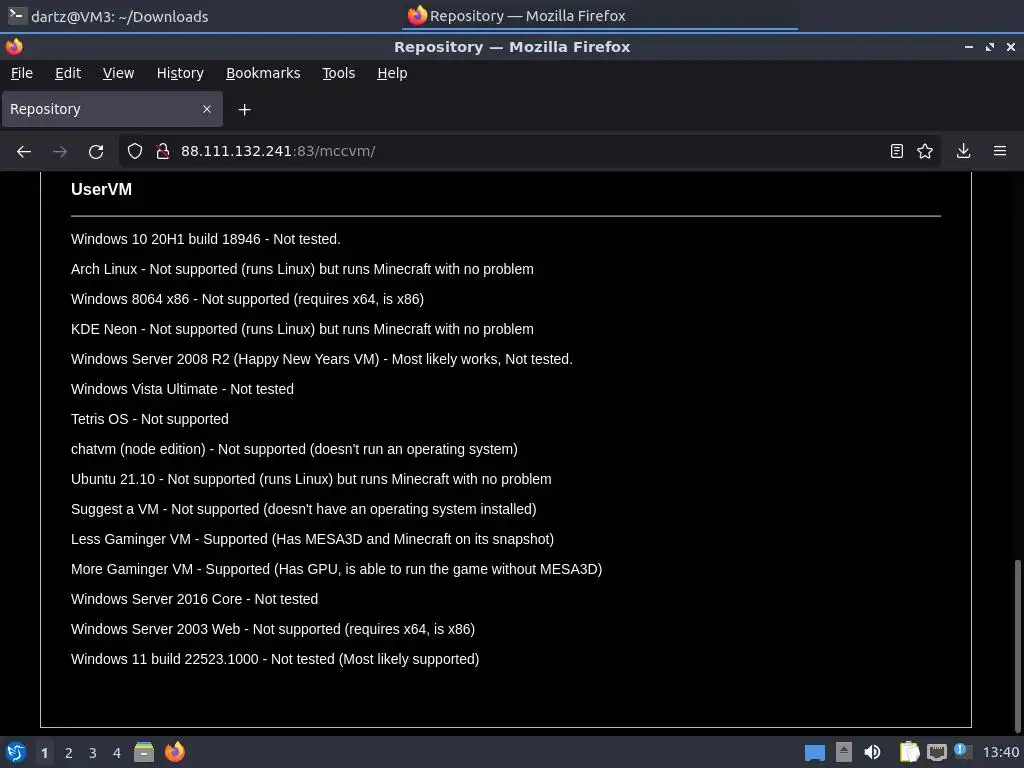Click the 13:40 clock in the taskbar
Viewport: 1024px width, 768px height.
point(1000,752)
